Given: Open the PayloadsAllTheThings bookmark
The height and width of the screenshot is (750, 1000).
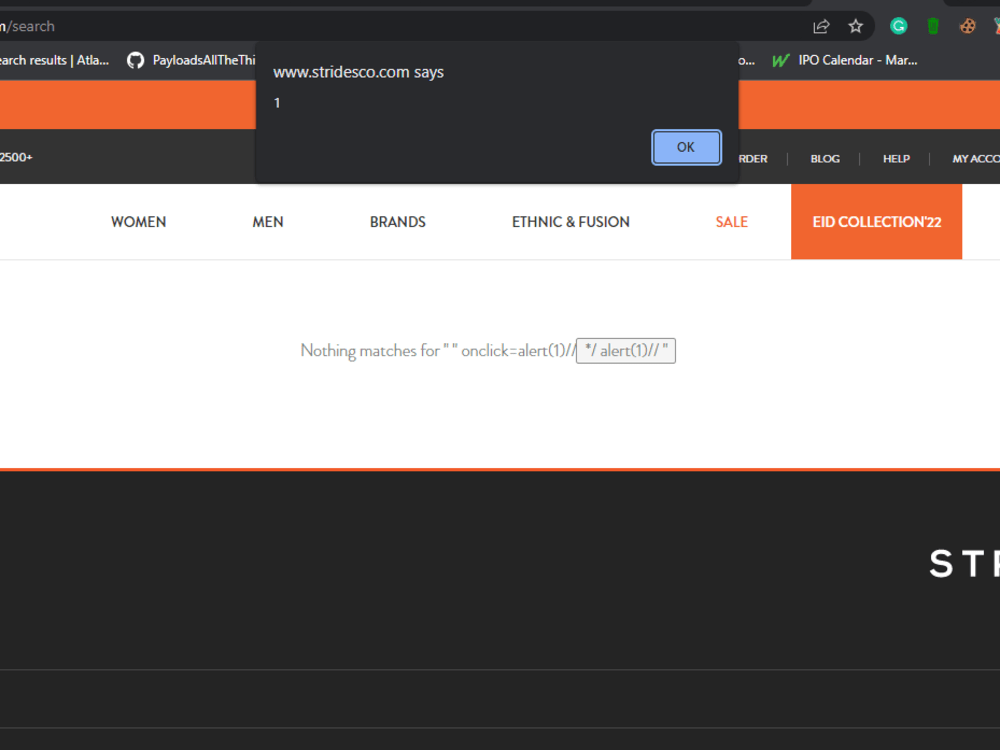Looking at the screenshot, I should (191, 60).
